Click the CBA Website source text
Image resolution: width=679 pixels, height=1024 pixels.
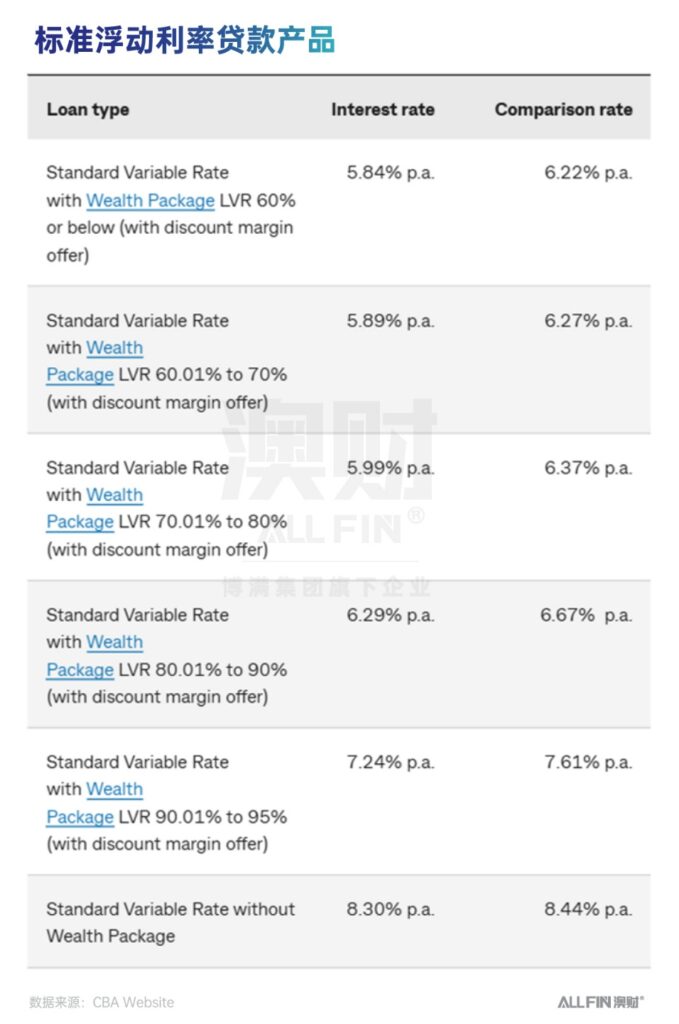click(133, 1002)
